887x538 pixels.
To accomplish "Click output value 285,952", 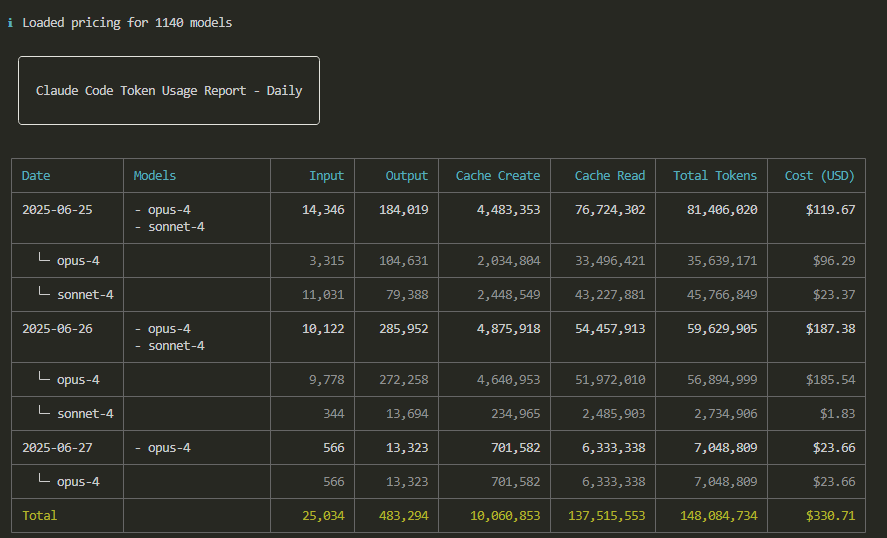I will coord(403,329).
